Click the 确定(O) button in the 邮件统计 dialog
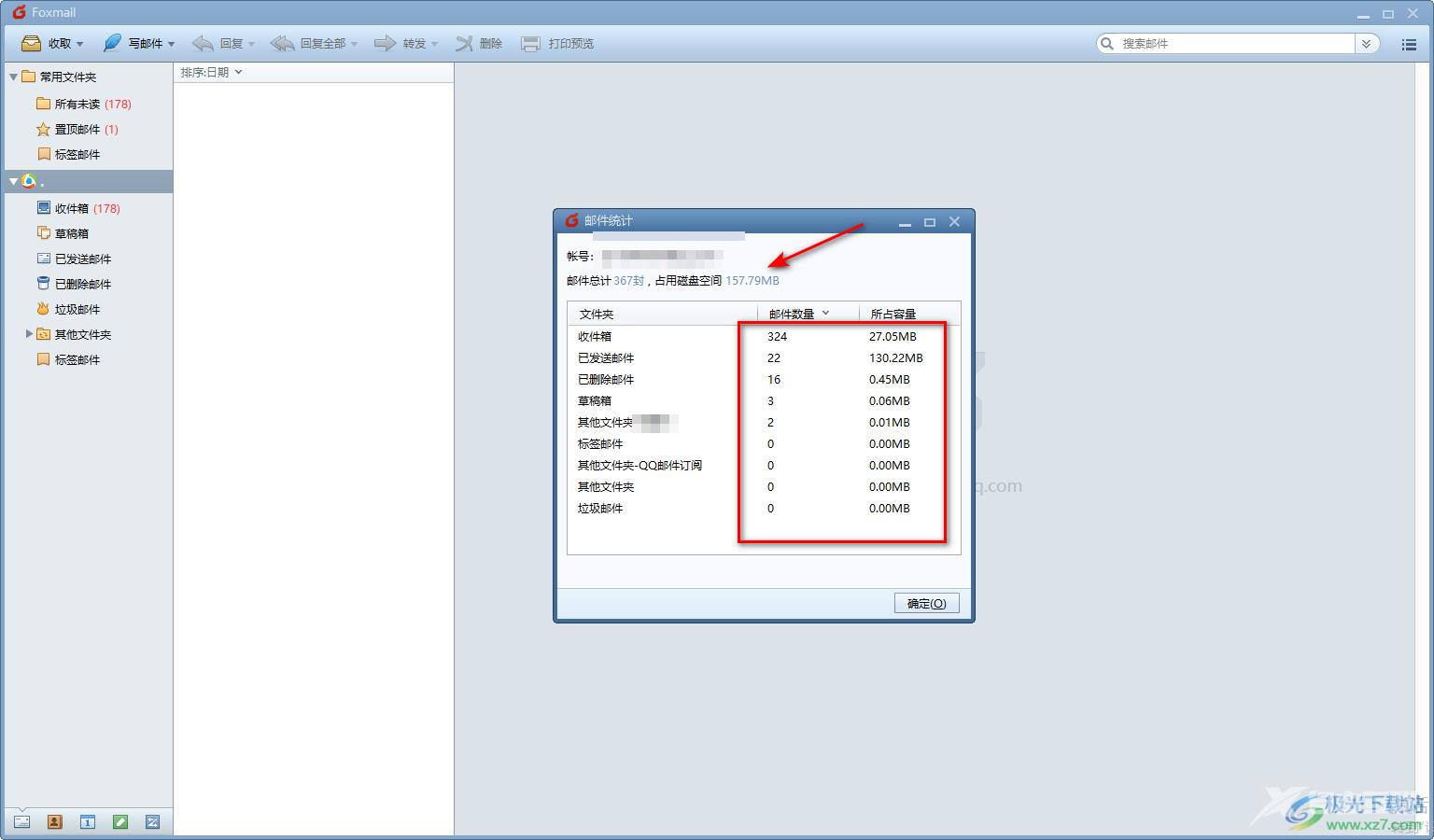This screenshot has height=840, width=1434. coord(926,603)
